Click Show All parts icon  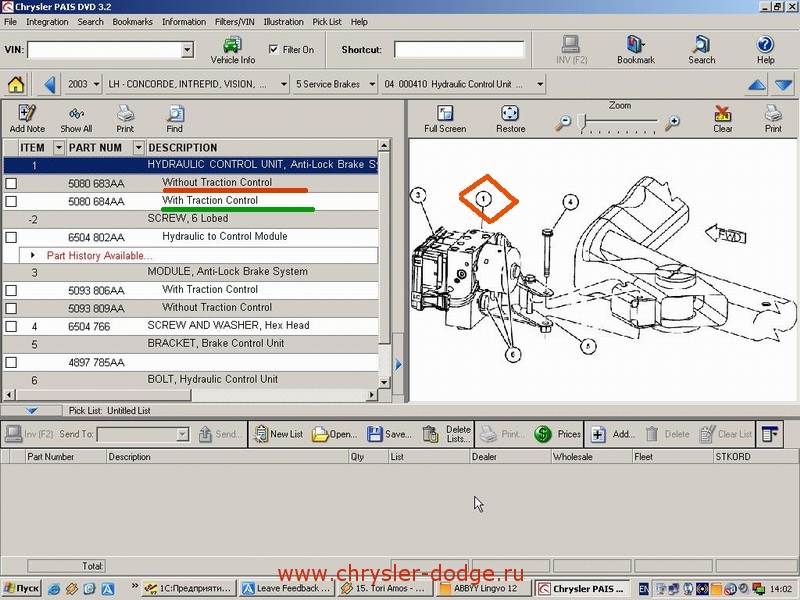coord(76,119)
